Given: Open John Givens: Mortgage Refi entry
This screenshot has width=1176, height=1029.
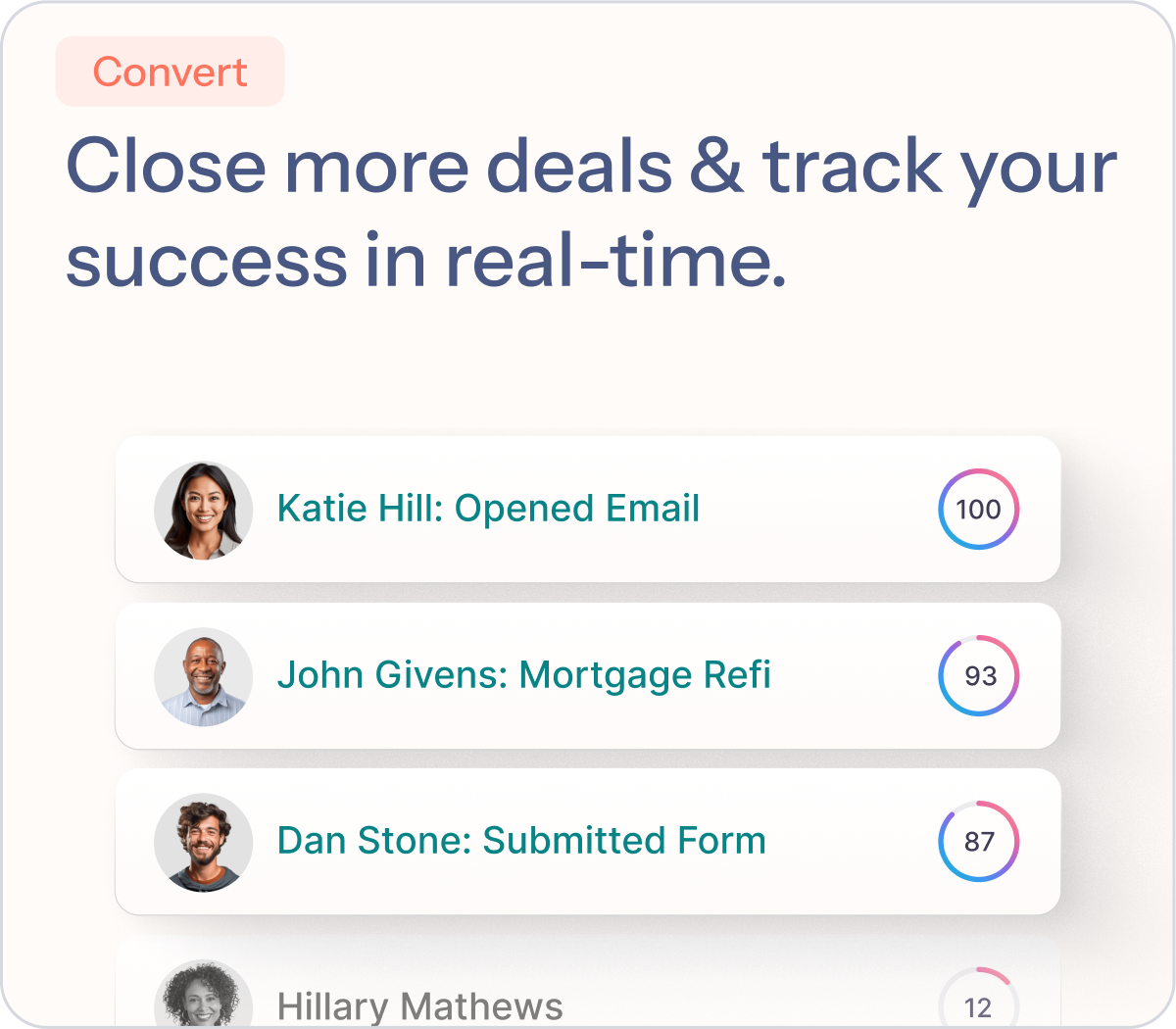Looking at the screenshot, I should point(524,675).
